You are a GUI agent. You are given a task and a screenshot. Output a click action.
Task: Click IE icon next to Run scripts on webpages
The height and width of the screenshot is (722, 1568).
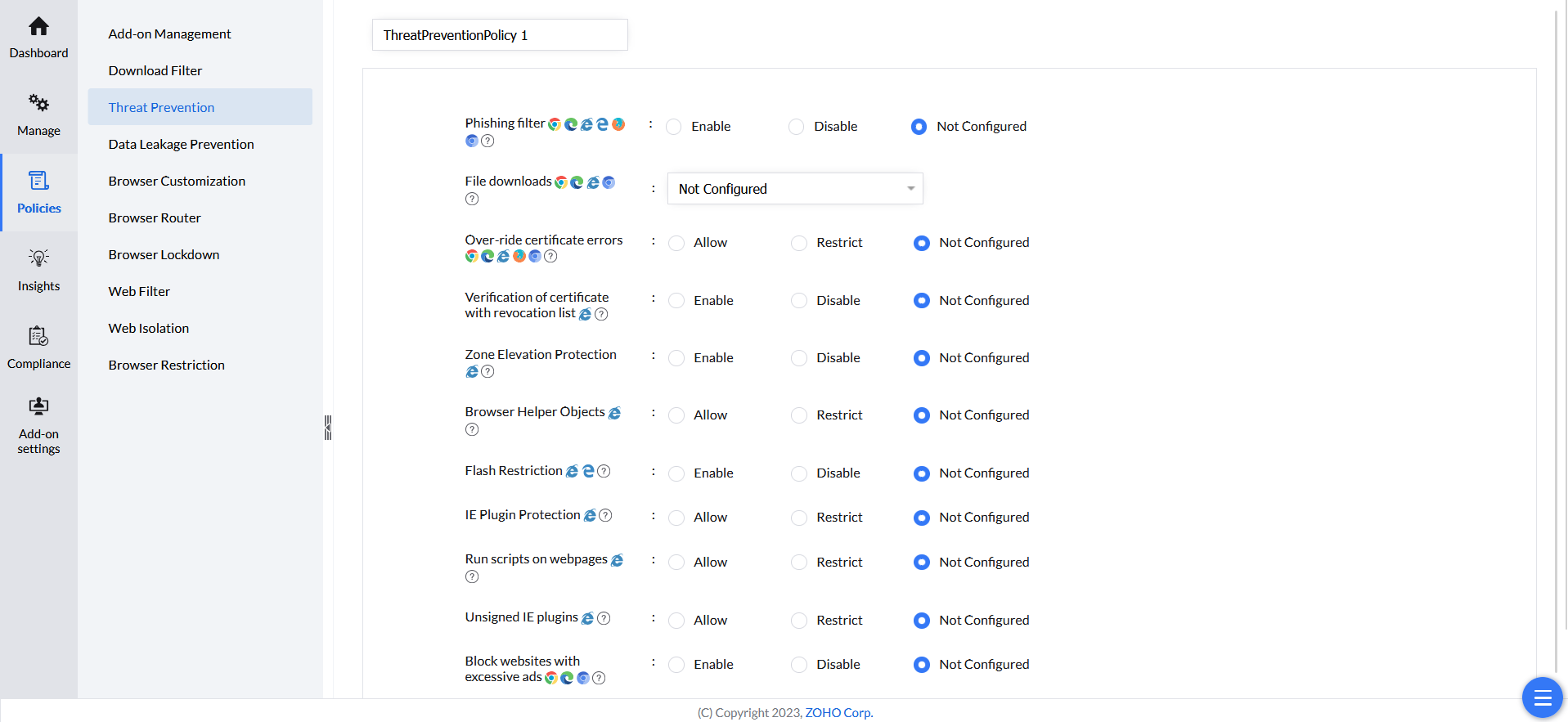pos(617,560)
